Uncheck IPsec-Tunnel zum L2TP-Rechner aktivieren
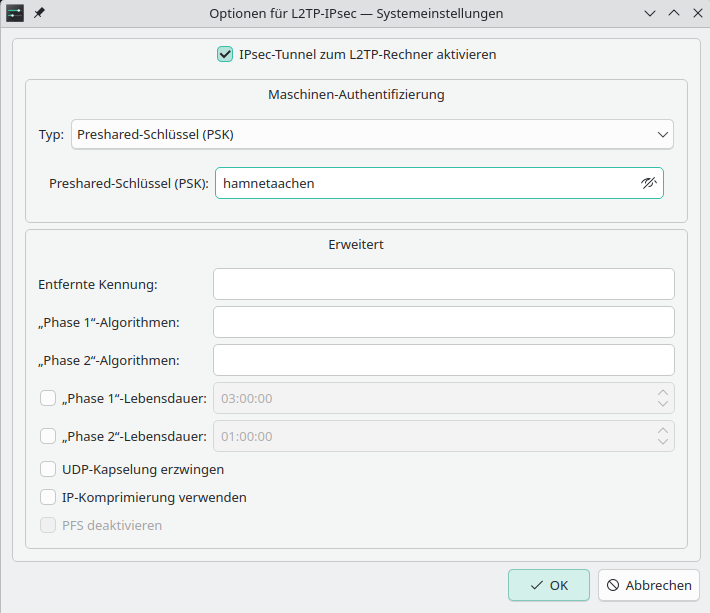The image size is (710, 613). coord(225,54)
